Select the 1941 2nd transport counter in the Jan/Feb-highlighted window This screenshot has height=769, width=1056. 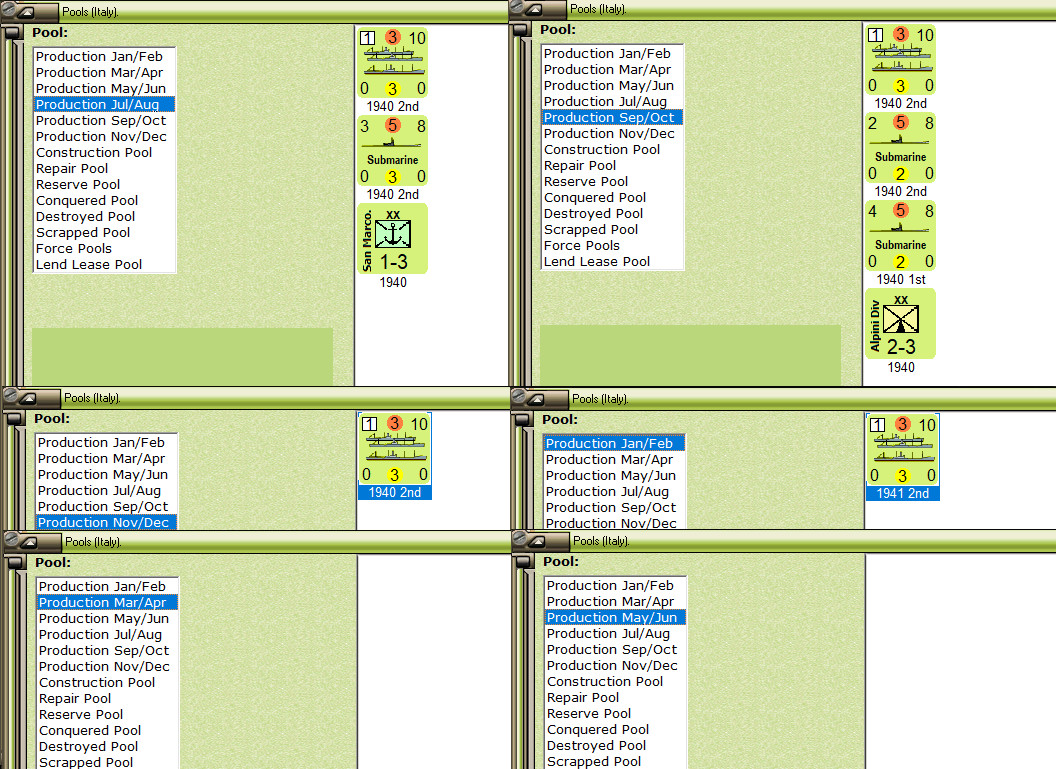902,450
